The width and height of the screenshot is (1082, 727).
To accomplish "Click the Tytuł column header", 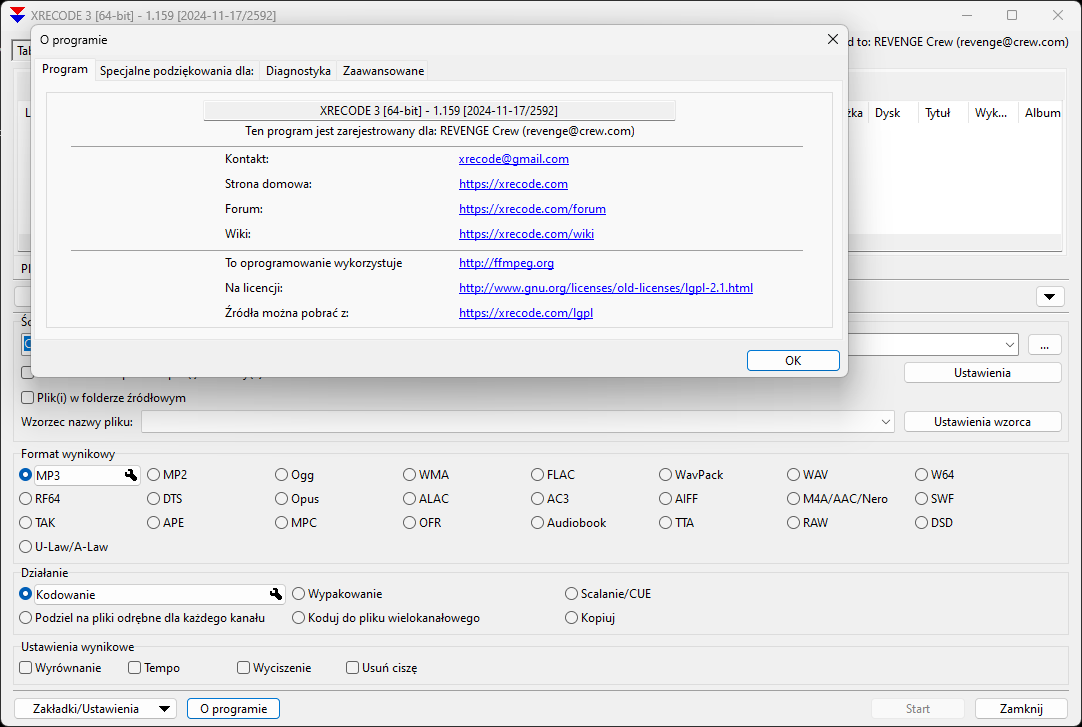I will (938, 113).
